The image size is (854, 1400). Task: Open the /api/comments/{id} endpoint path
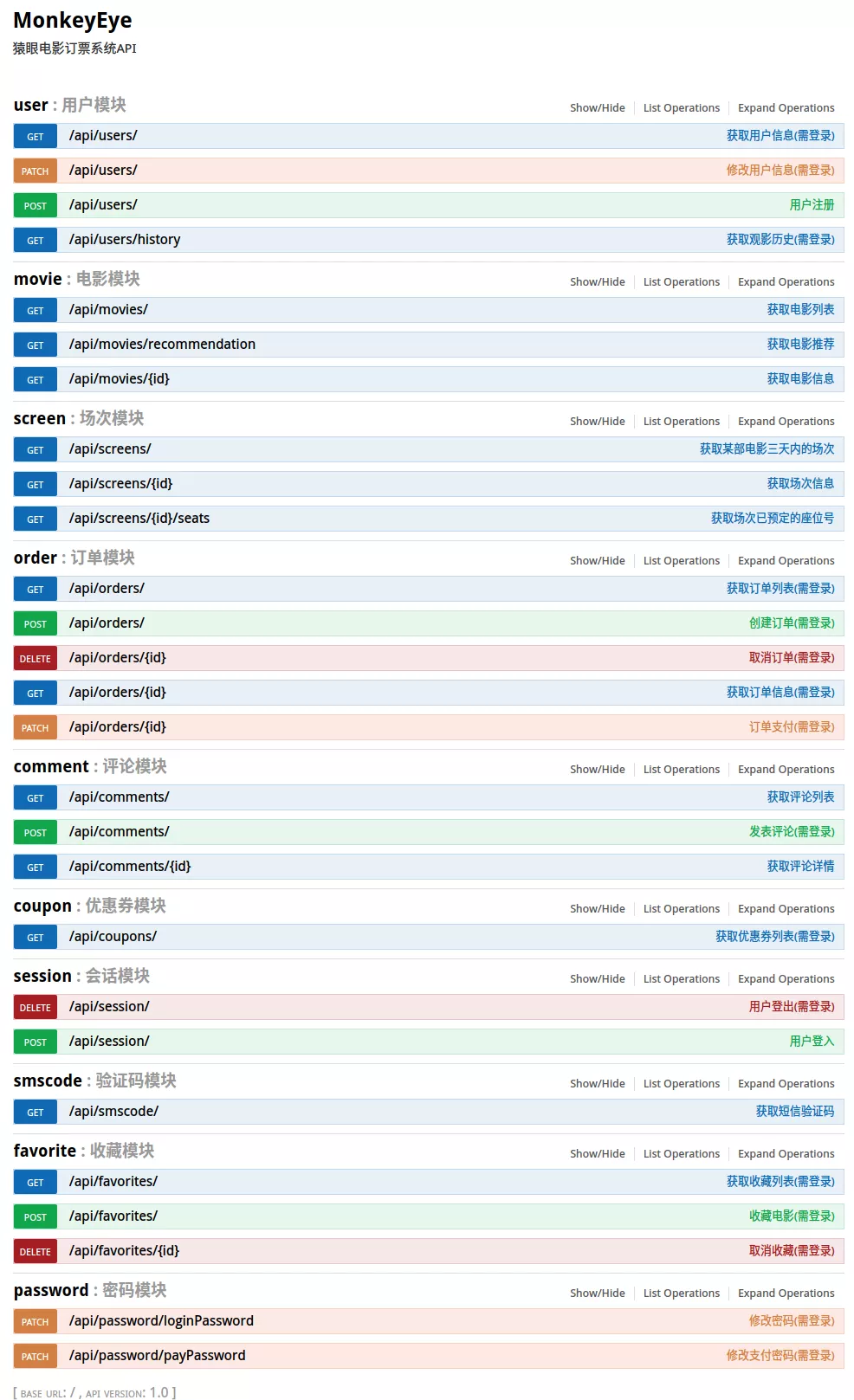tap(130, 867)
